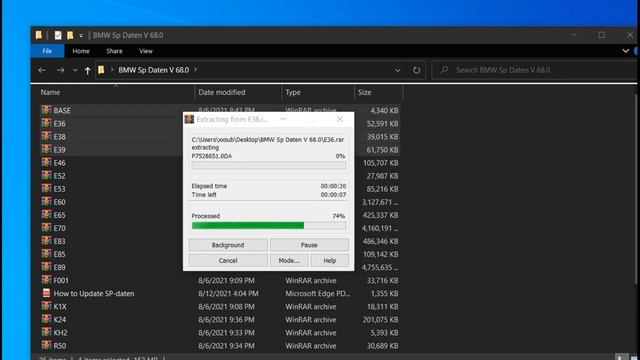Expand the Explorer ribbon chevron
The height and width of the screenshot is (360, 640).
click(x=625, y=51)
